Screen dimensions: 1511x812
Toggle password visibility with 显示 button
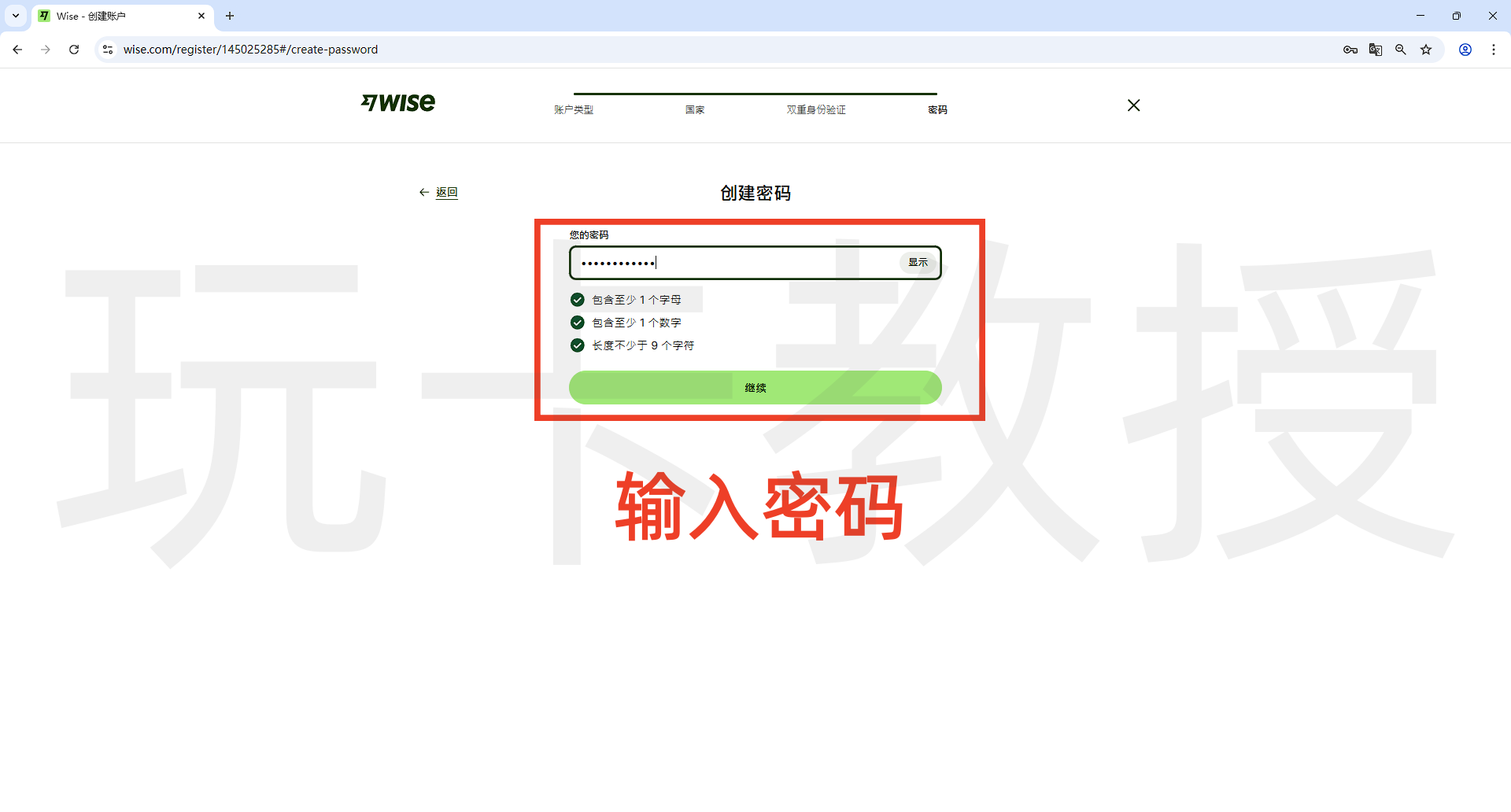[918, 263]
